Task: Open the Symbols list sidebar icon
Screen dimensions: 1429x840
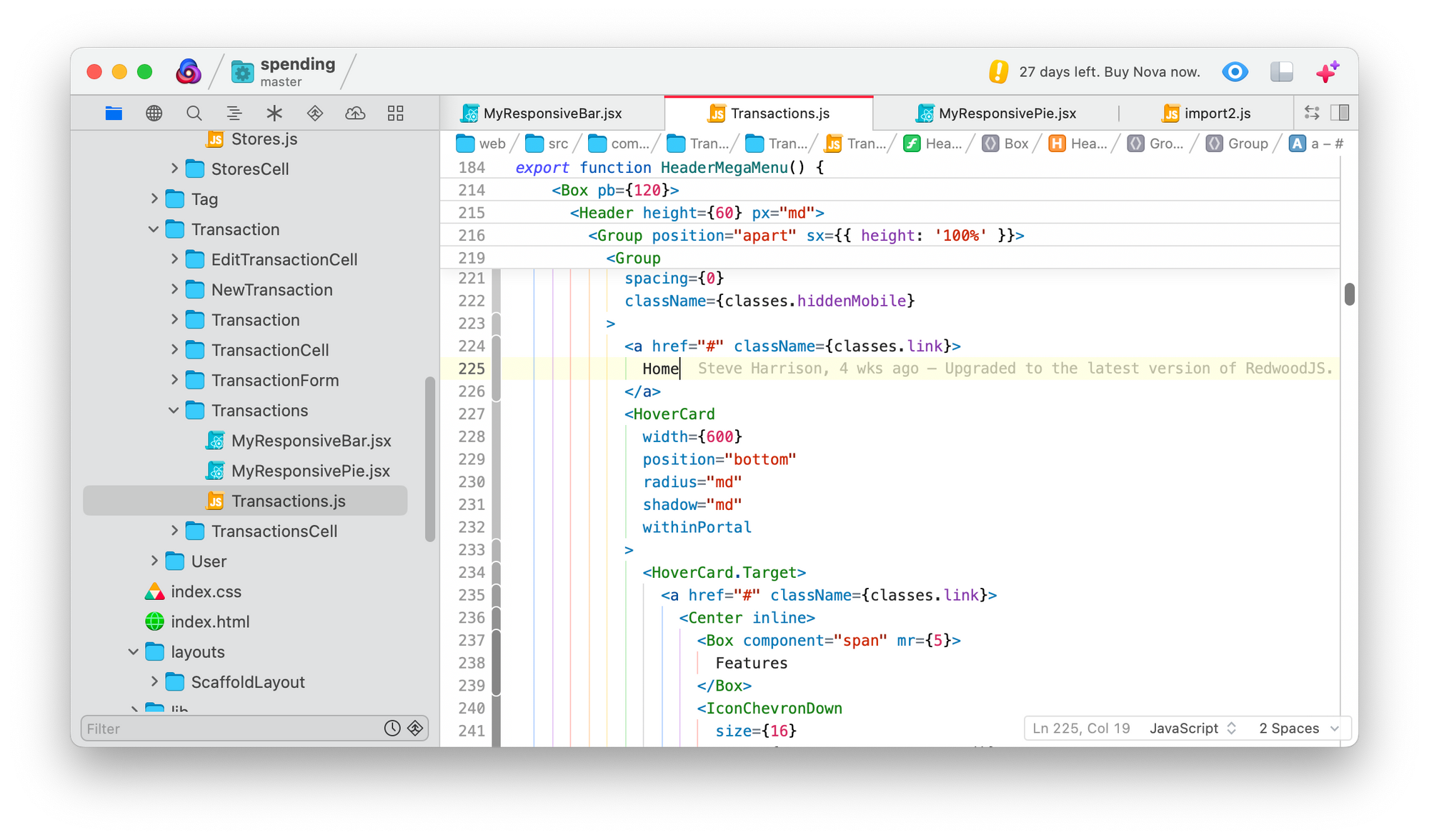Action: pyautogui.click(x=234, y=113)
